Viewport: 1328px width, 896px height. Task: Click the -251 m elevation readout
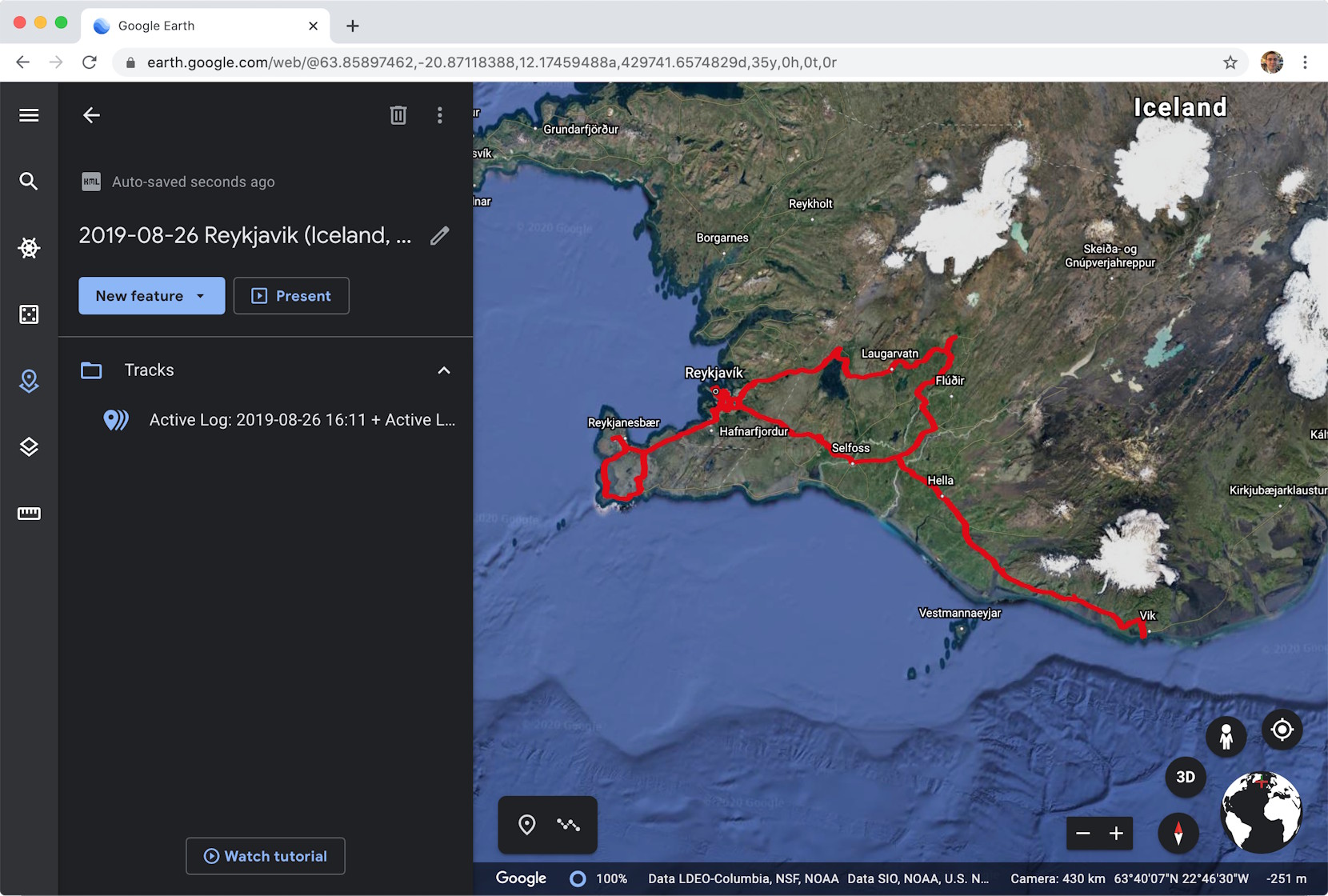tap(1286, 878)
